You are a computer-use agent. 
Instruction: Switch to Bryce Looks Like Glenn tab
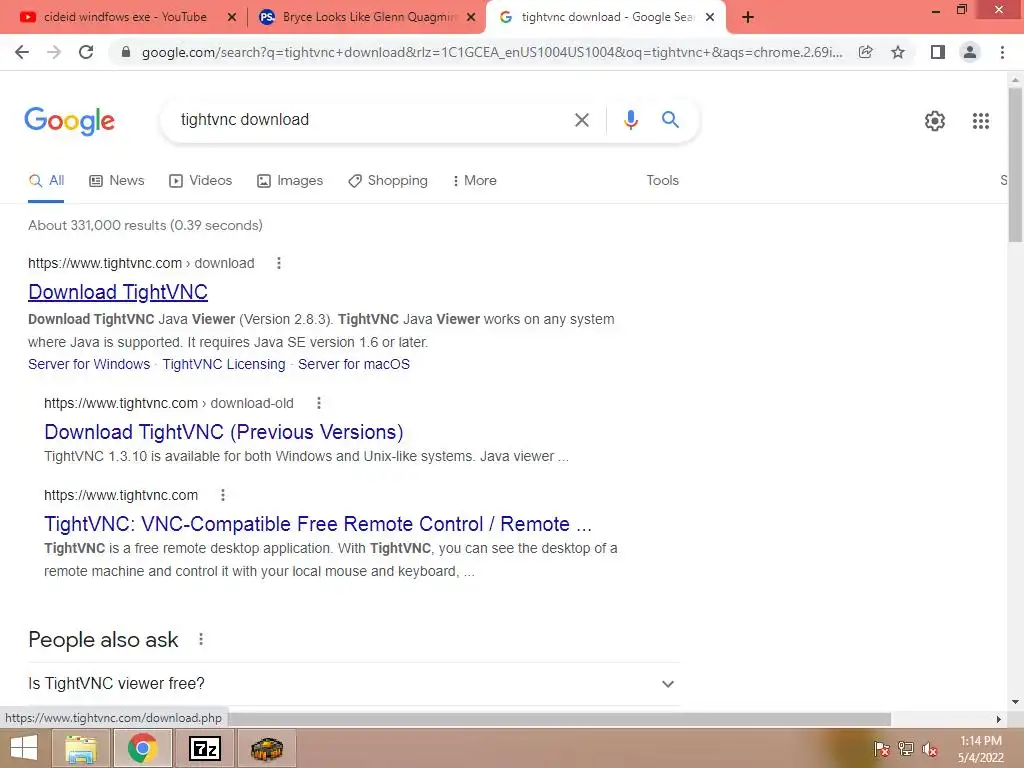click(x=367, y=18)
